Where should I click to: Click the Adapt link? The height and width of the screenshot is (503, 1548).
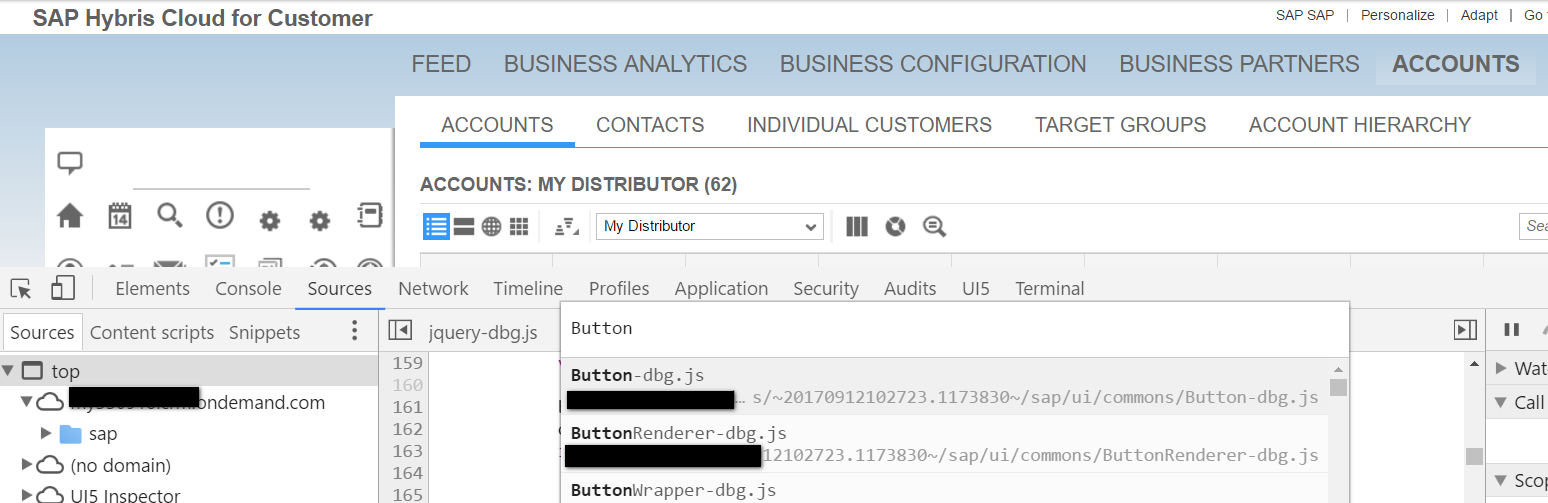[1479, 15]
